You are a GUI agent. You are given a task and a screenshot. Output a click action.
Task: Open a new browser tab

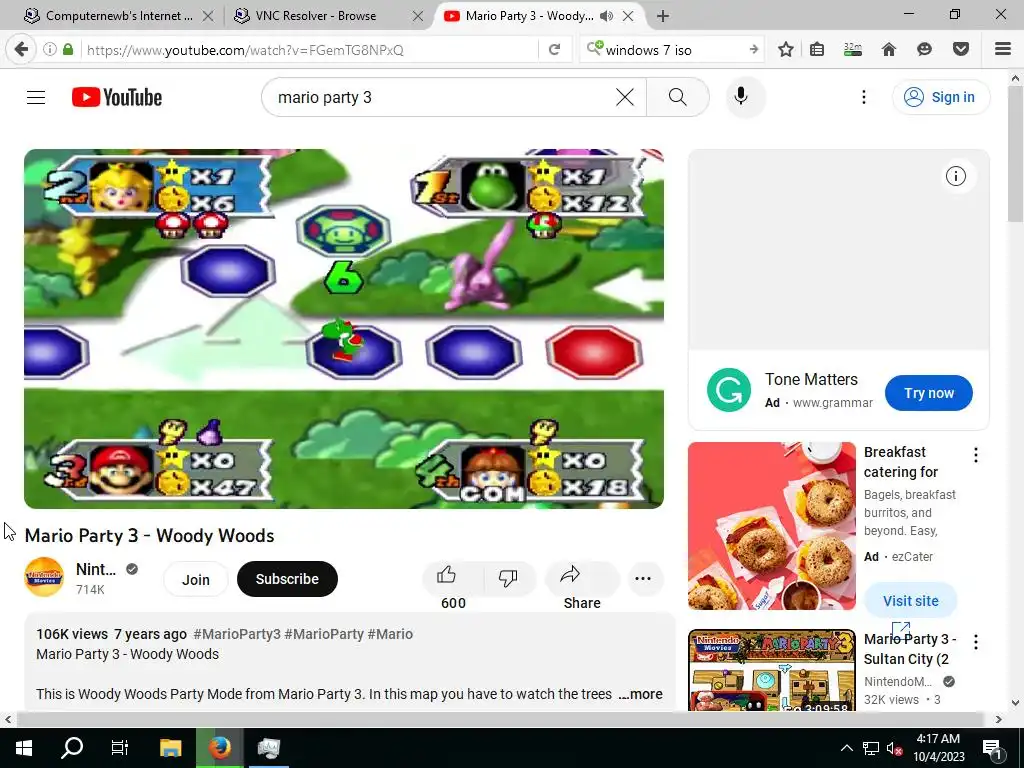click(x=662, y=16)
